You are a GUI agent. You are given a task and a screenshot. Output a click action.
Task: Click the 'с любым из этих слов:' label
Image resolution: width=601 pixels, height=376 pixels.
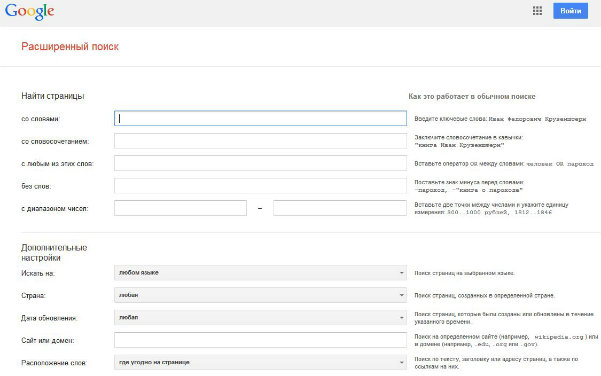tap(57, 164)
